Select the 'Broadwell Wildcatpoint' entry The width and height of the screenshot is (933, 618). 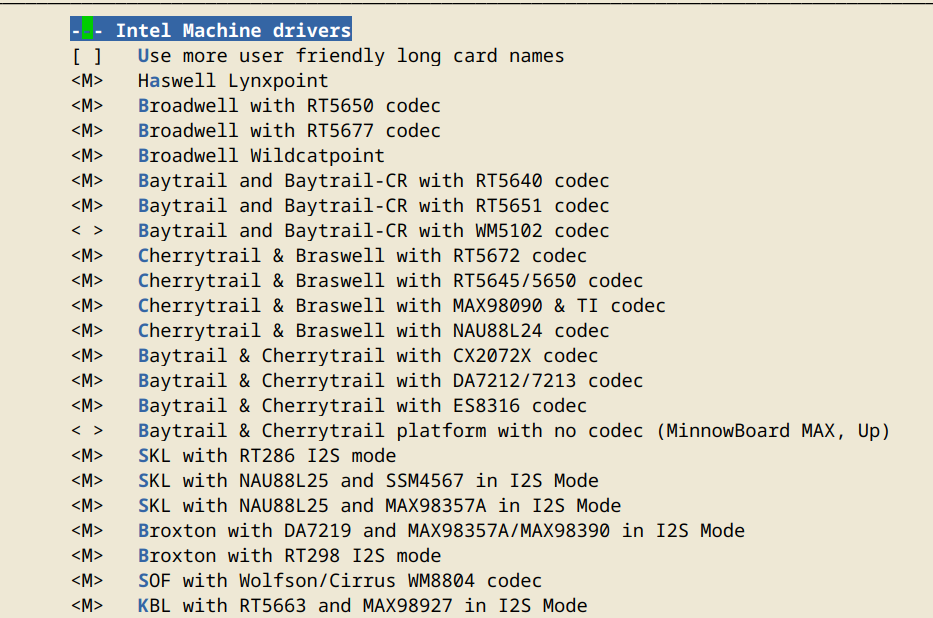tap(261, 156)
